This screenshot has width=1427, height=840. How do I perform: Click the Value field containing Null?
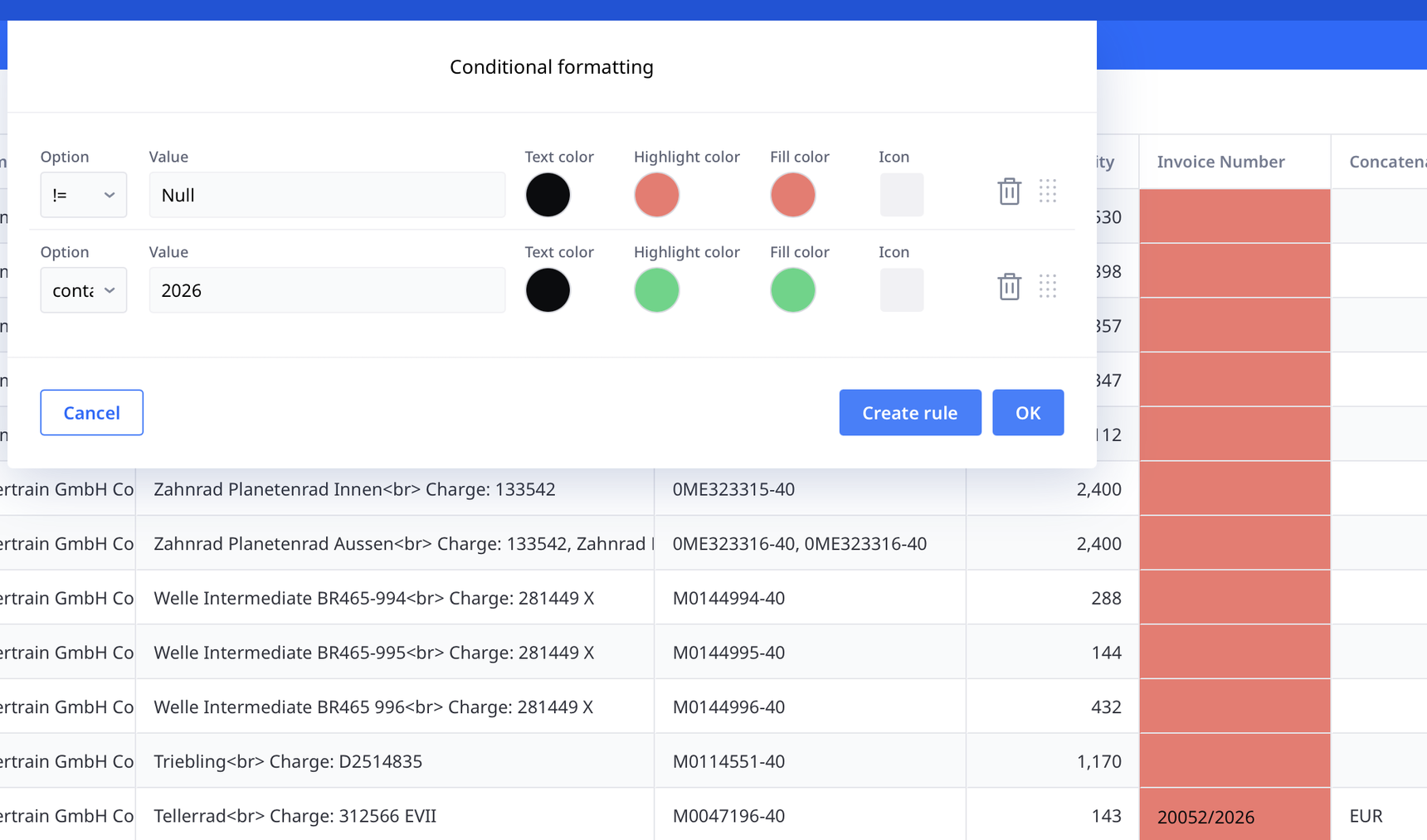tap(327, 195)
